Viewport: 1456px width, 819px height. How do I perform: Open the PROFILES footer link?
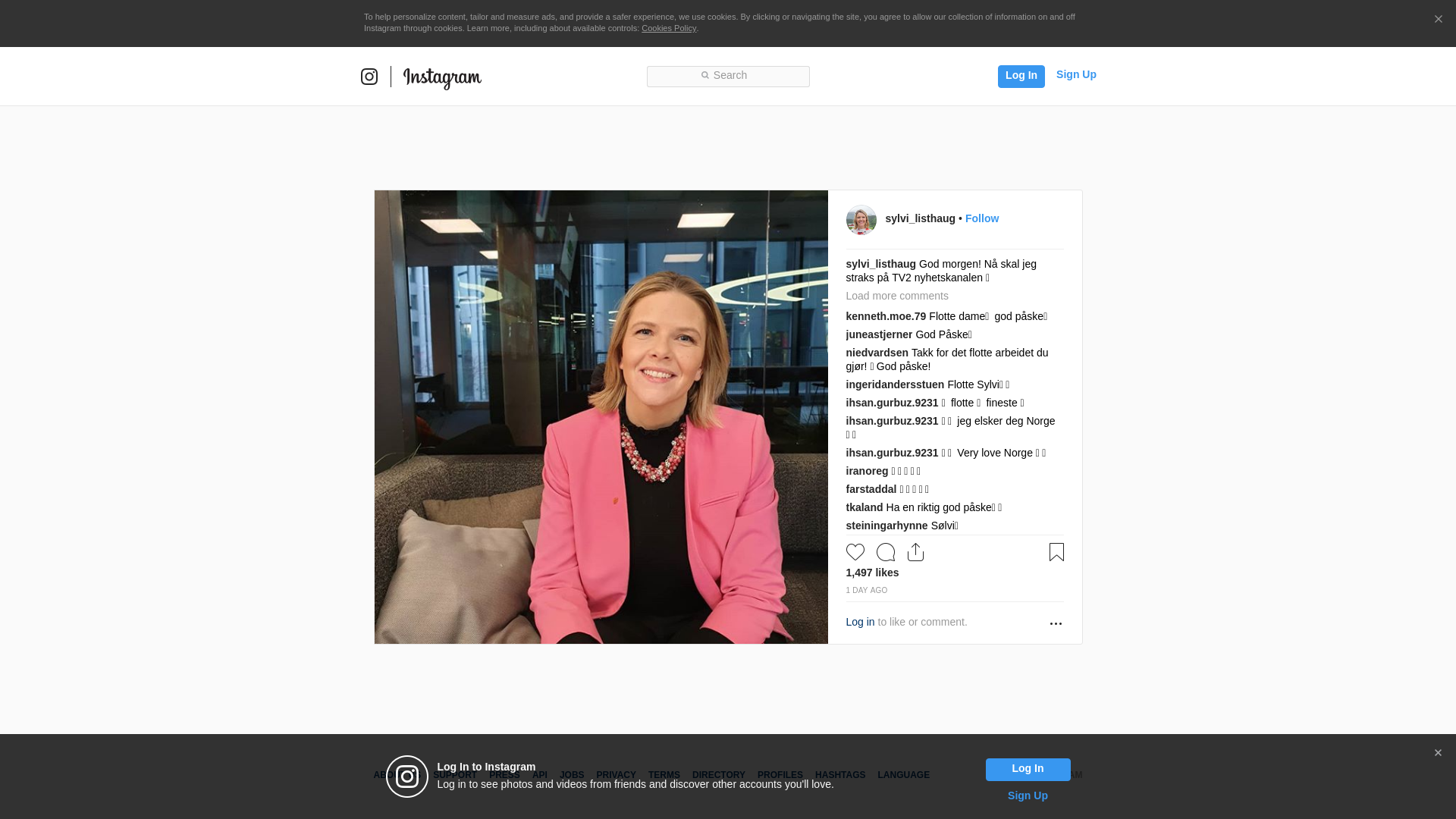pos(780,775)
